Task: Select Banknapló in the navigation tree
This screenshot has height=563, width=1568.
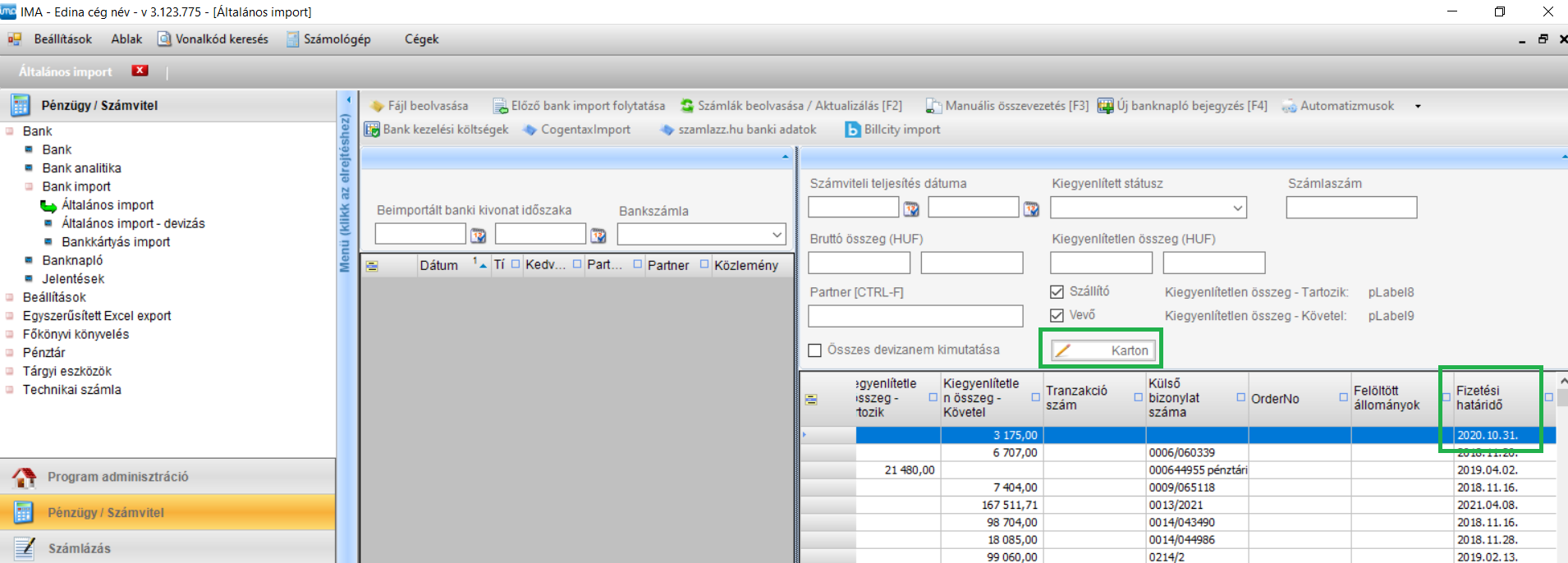Action: [x=72, y=260]
